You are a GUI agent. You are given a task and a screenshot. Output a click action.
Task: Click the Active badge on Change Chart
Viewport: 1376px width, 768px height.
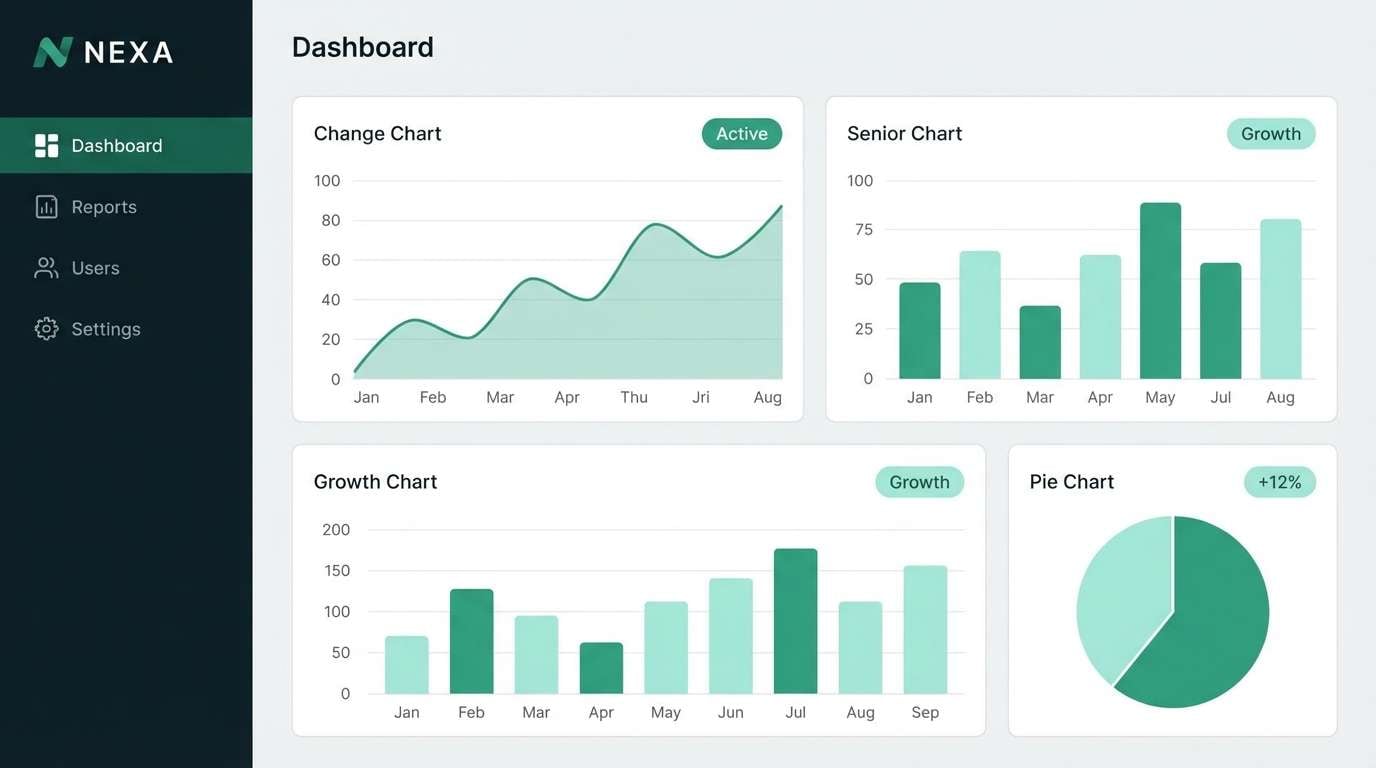pos(741,133)
